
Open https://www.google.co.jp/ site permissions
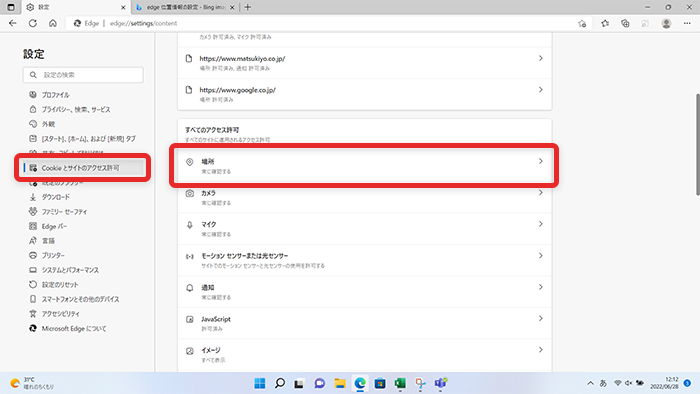pyautogui.click(x=364, y=94)
